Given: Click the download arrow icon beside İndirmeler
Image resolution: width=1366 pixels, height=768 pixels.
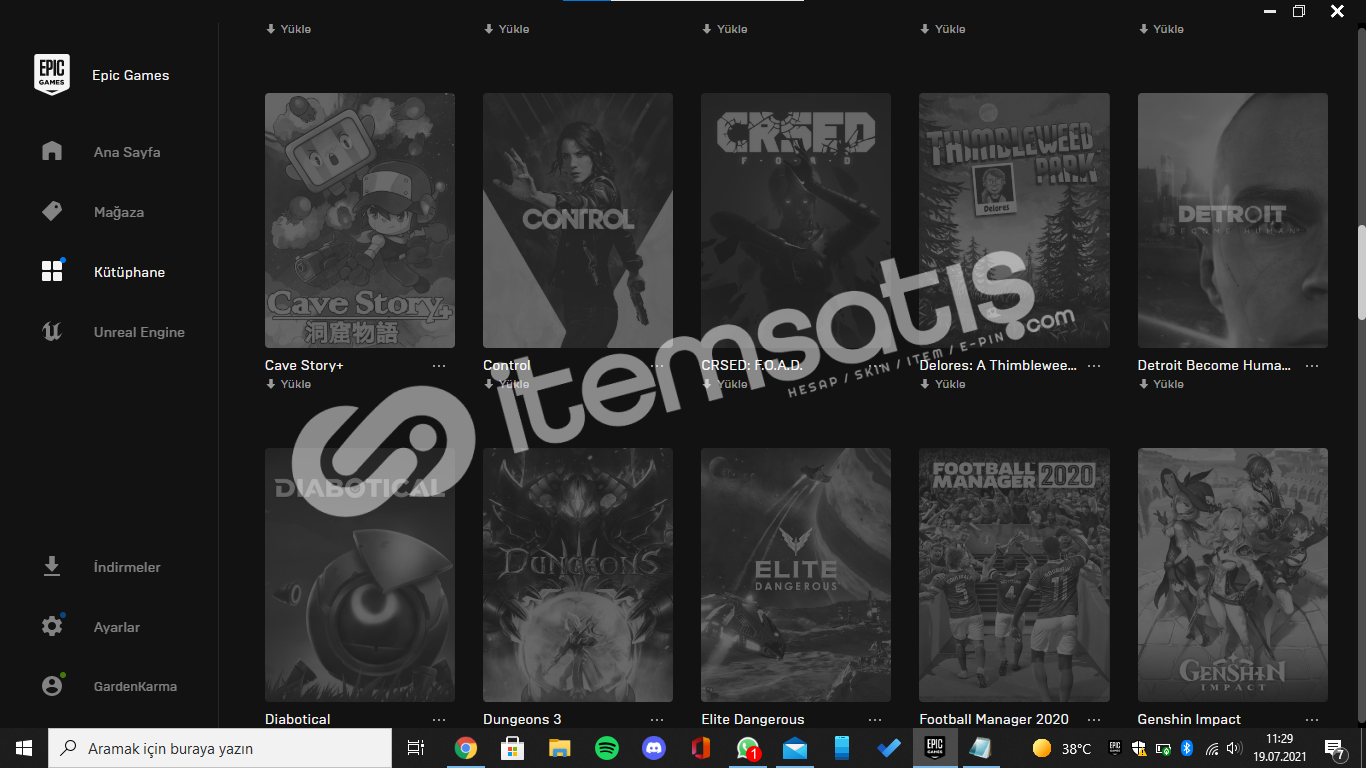Looking at the screenshot, I should (52, 566).
